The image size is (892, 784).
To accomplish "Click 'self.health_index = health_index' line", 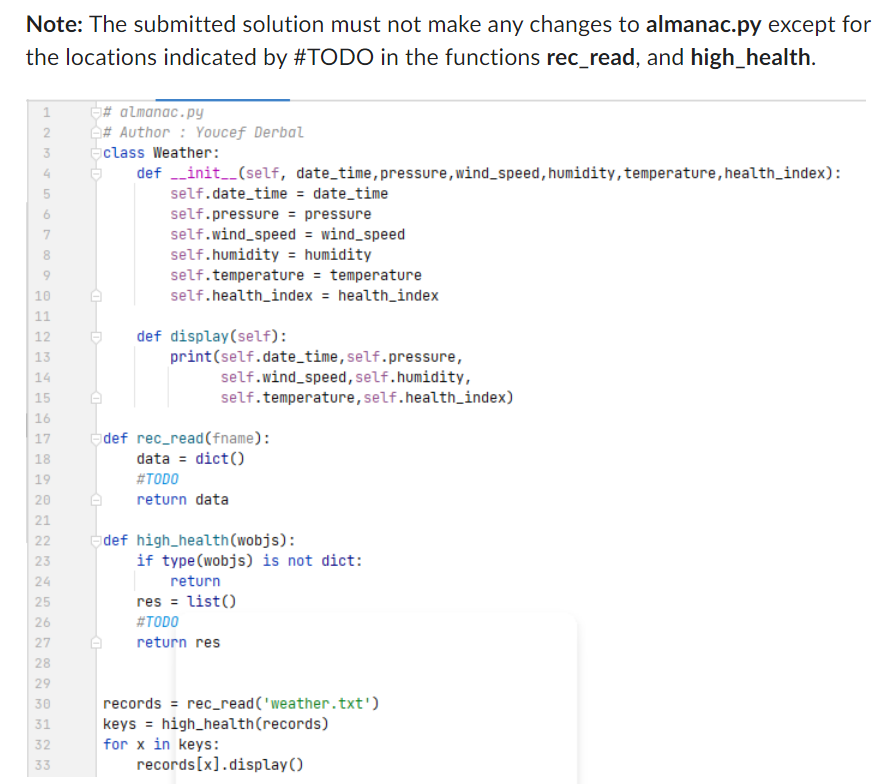I will [x=304, y=296].
